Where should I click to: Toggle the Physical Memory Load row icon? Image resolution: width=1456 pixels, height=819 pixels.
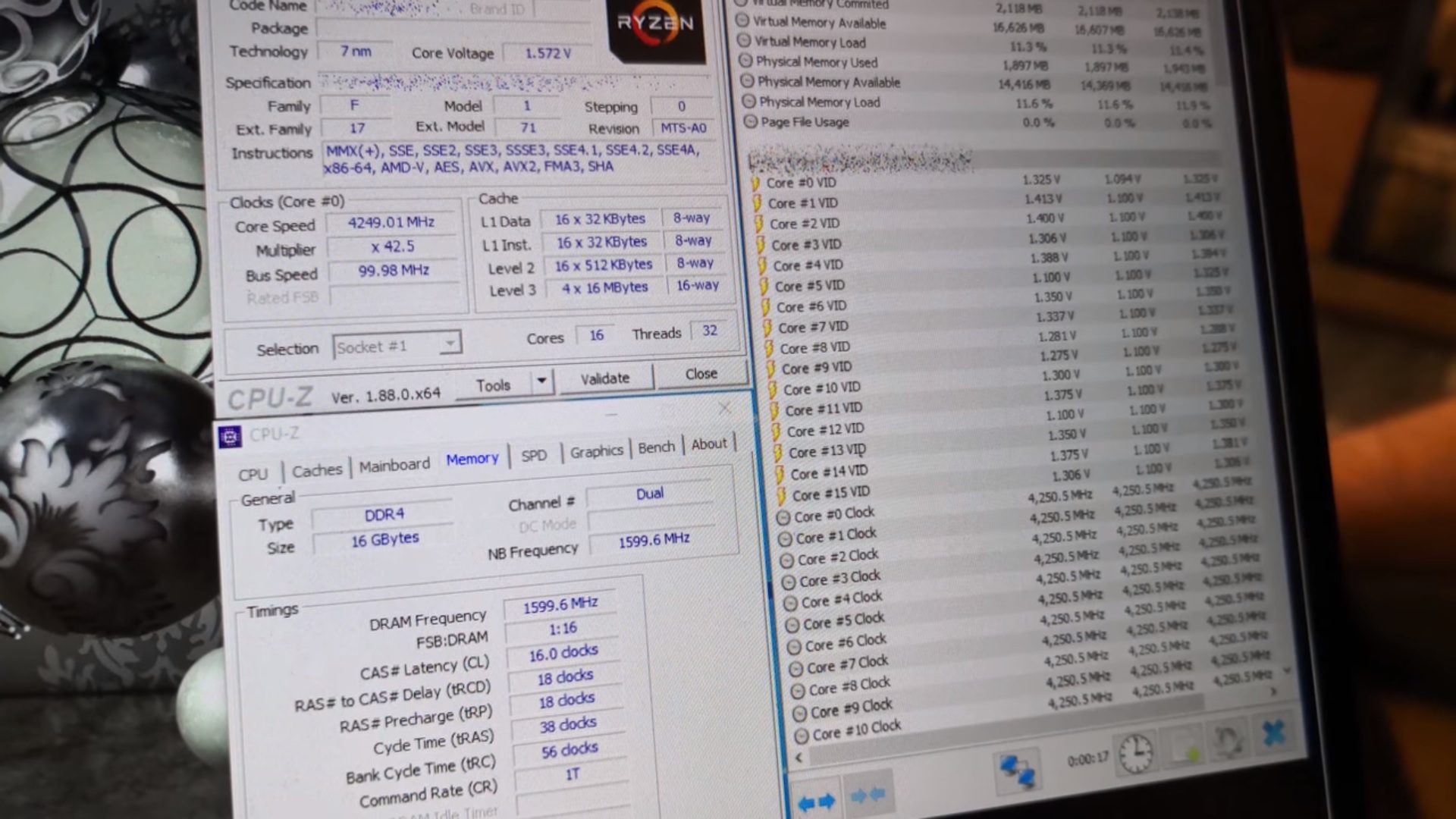pos(748,102)
